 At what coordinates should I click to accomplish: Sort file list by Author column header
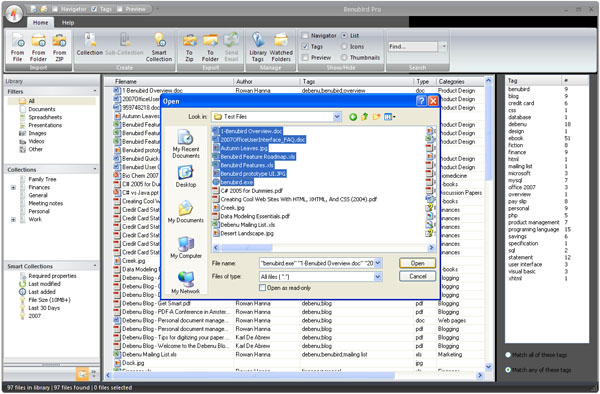point(266,81)
